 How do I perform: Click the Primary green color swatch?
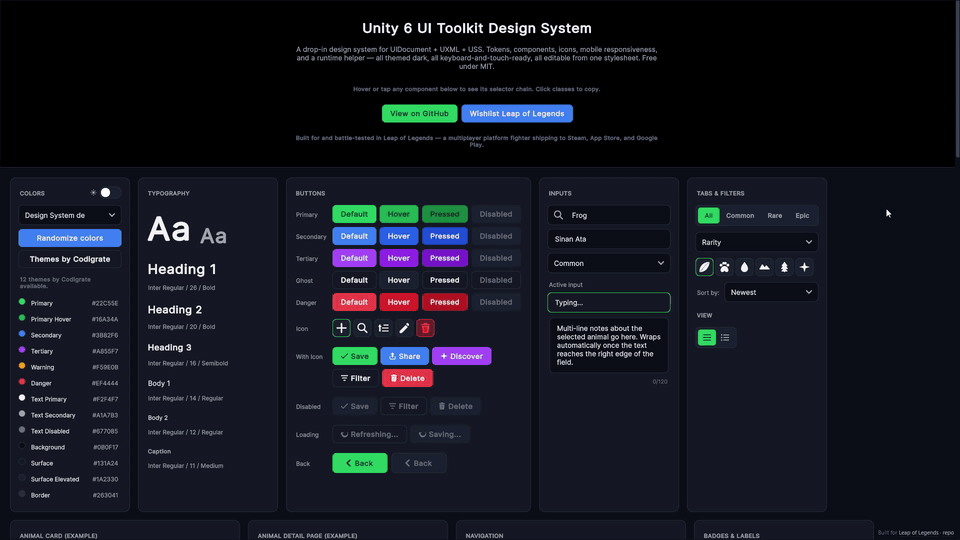22,302
